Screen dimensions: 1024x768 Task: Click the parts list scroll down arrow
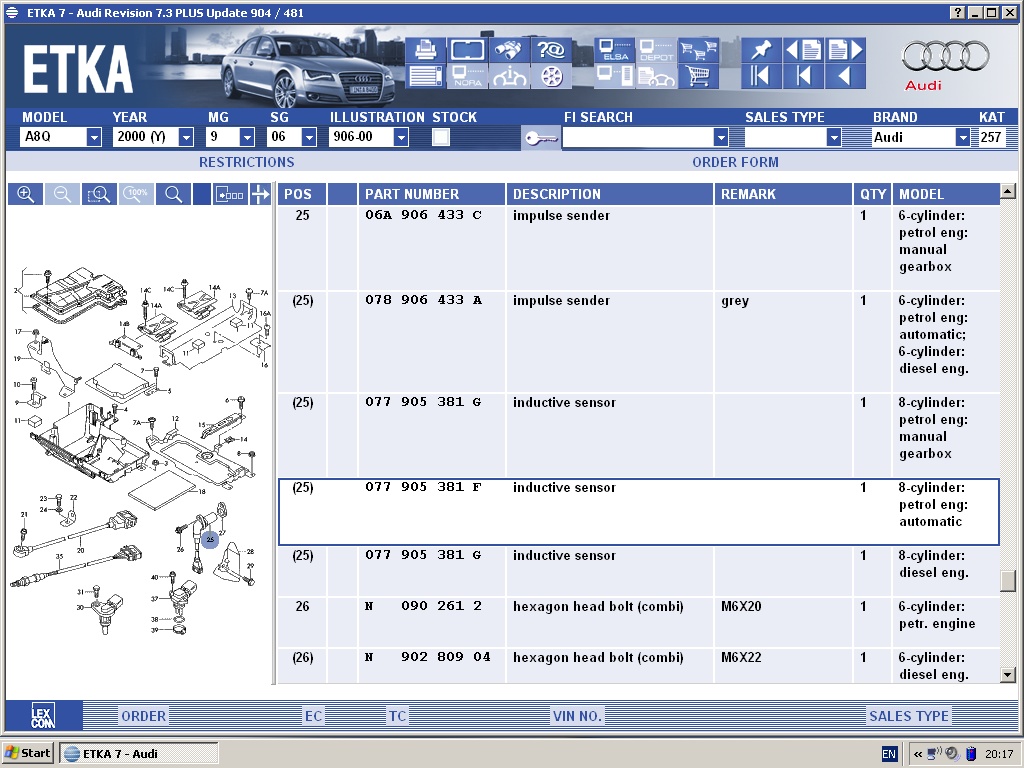(1008, 675)
